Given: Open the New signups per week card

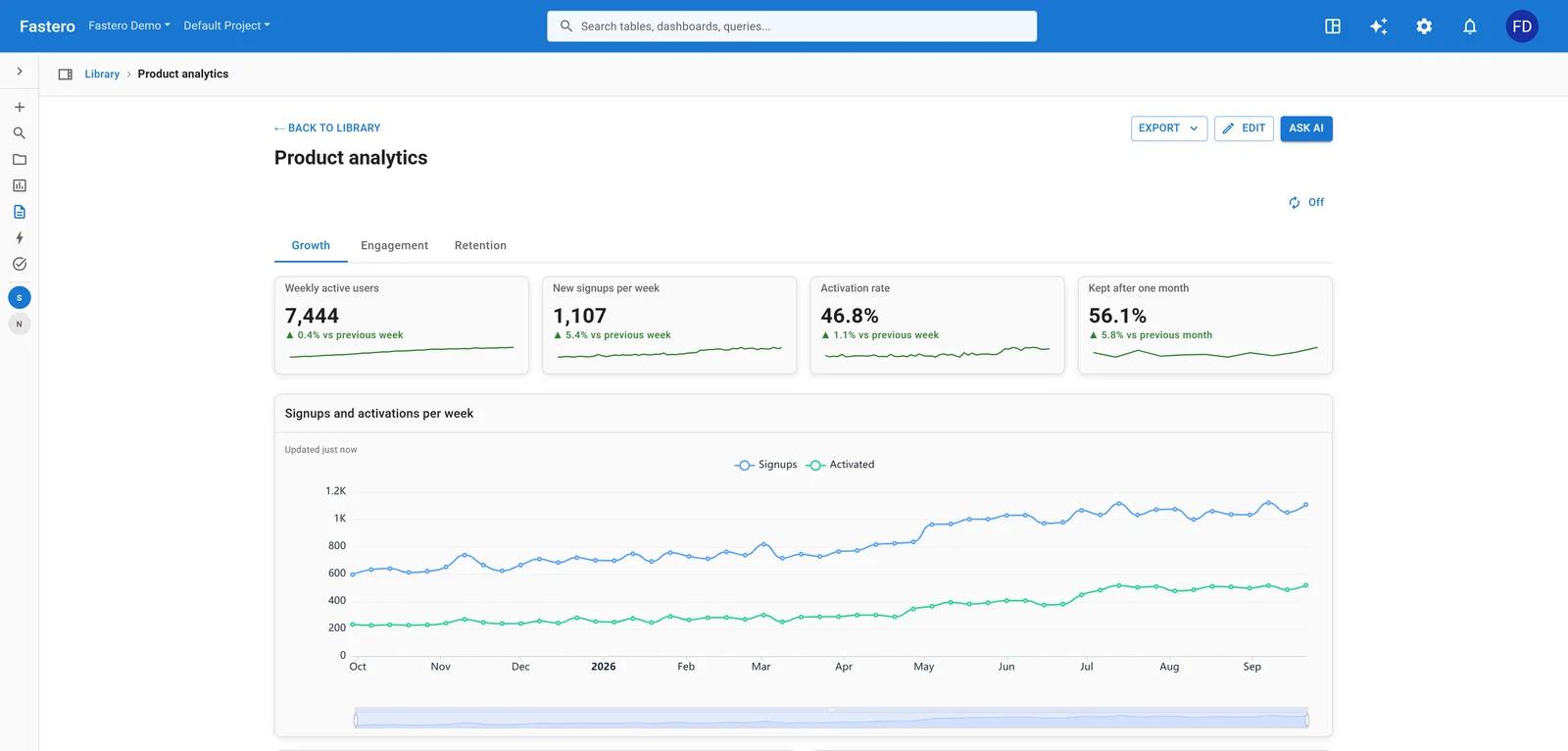Looking at the screenshot, I should coord(669,325).
